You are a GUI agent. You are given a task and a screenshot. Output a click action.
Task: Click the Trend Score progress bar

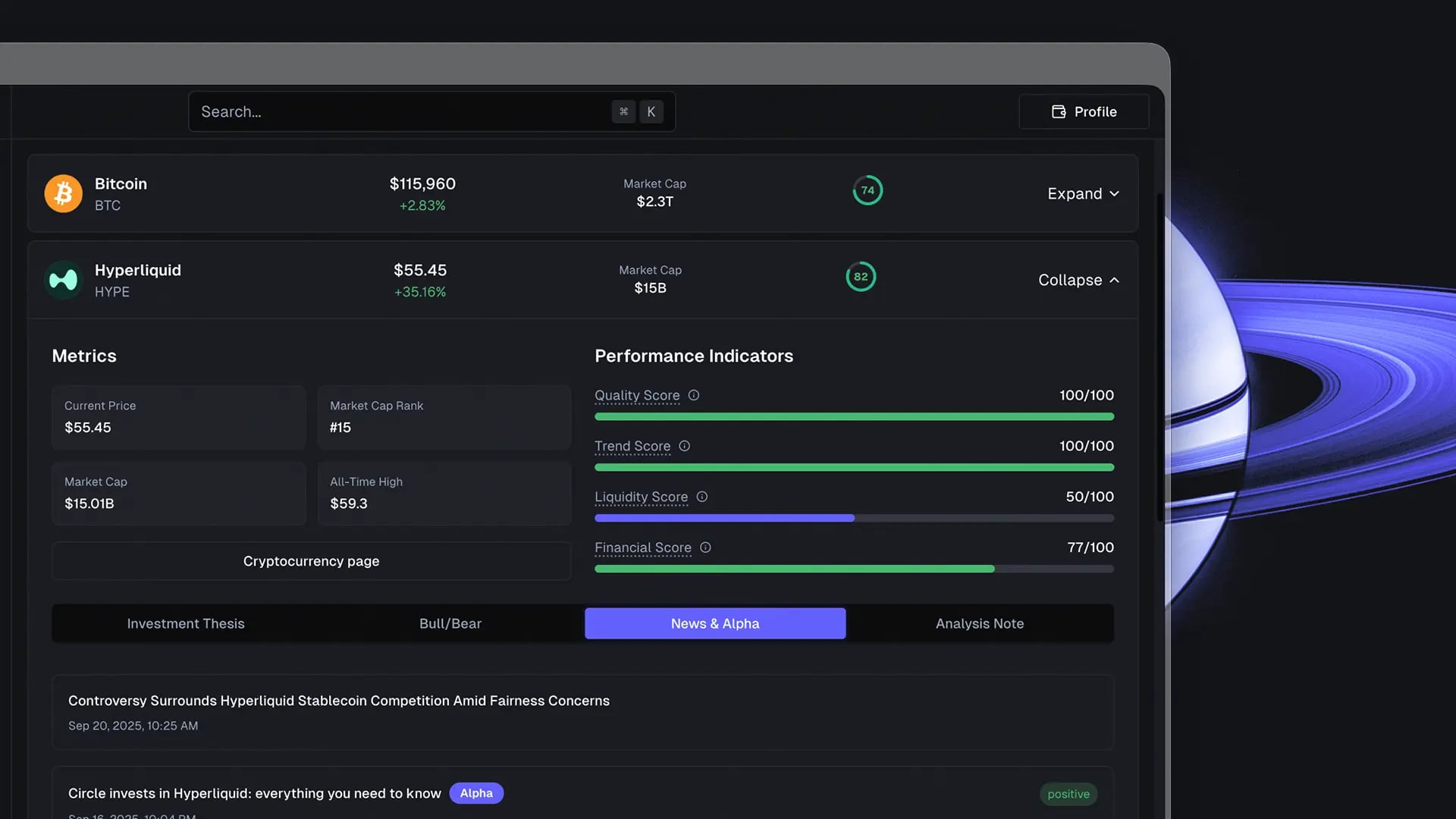pos(854,467)
